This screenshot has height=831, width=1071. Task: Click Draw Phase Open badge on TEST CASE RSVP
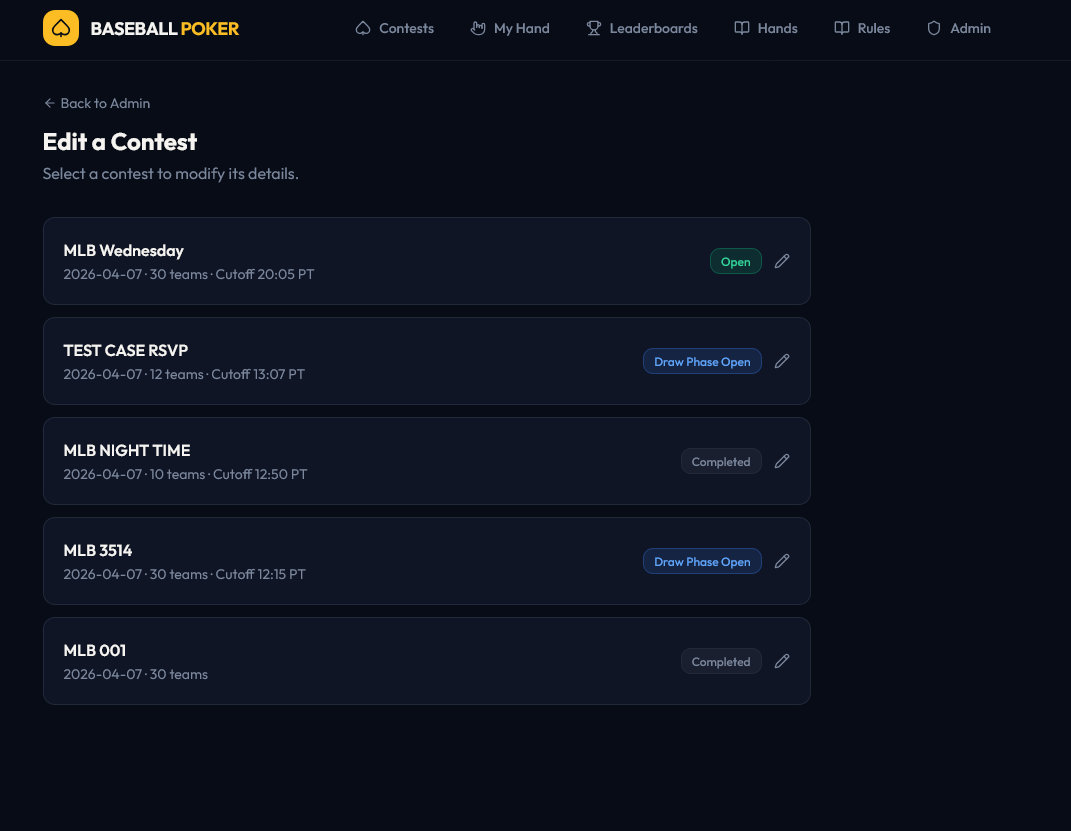(702, 361)
